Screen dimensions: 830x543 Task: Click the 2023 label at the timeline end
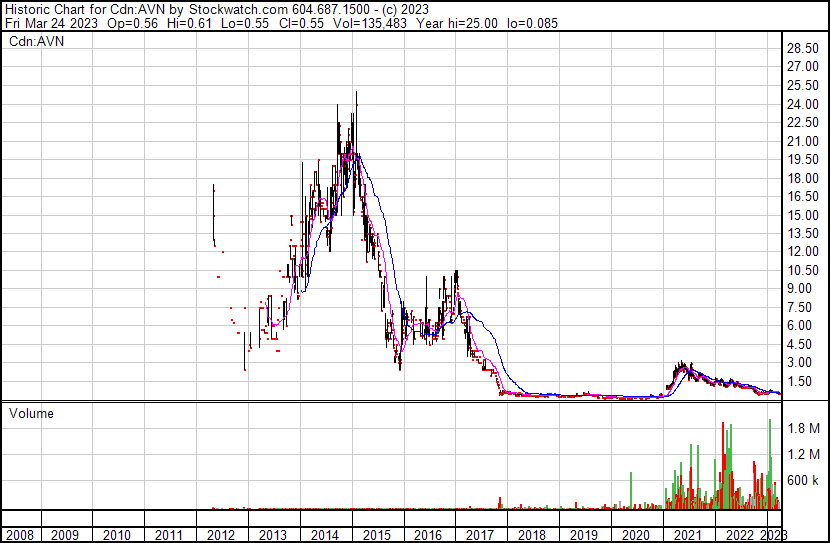click(774, 535)
